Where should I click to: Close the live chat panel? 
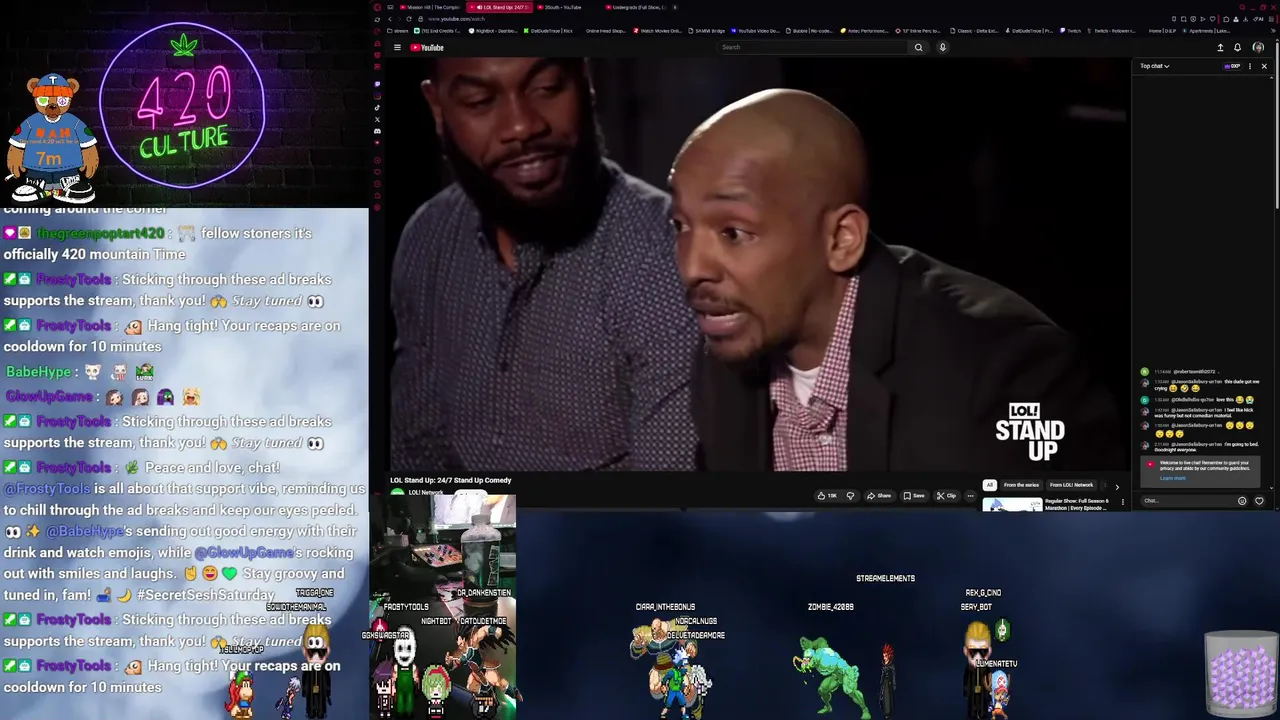(1264, 66)
